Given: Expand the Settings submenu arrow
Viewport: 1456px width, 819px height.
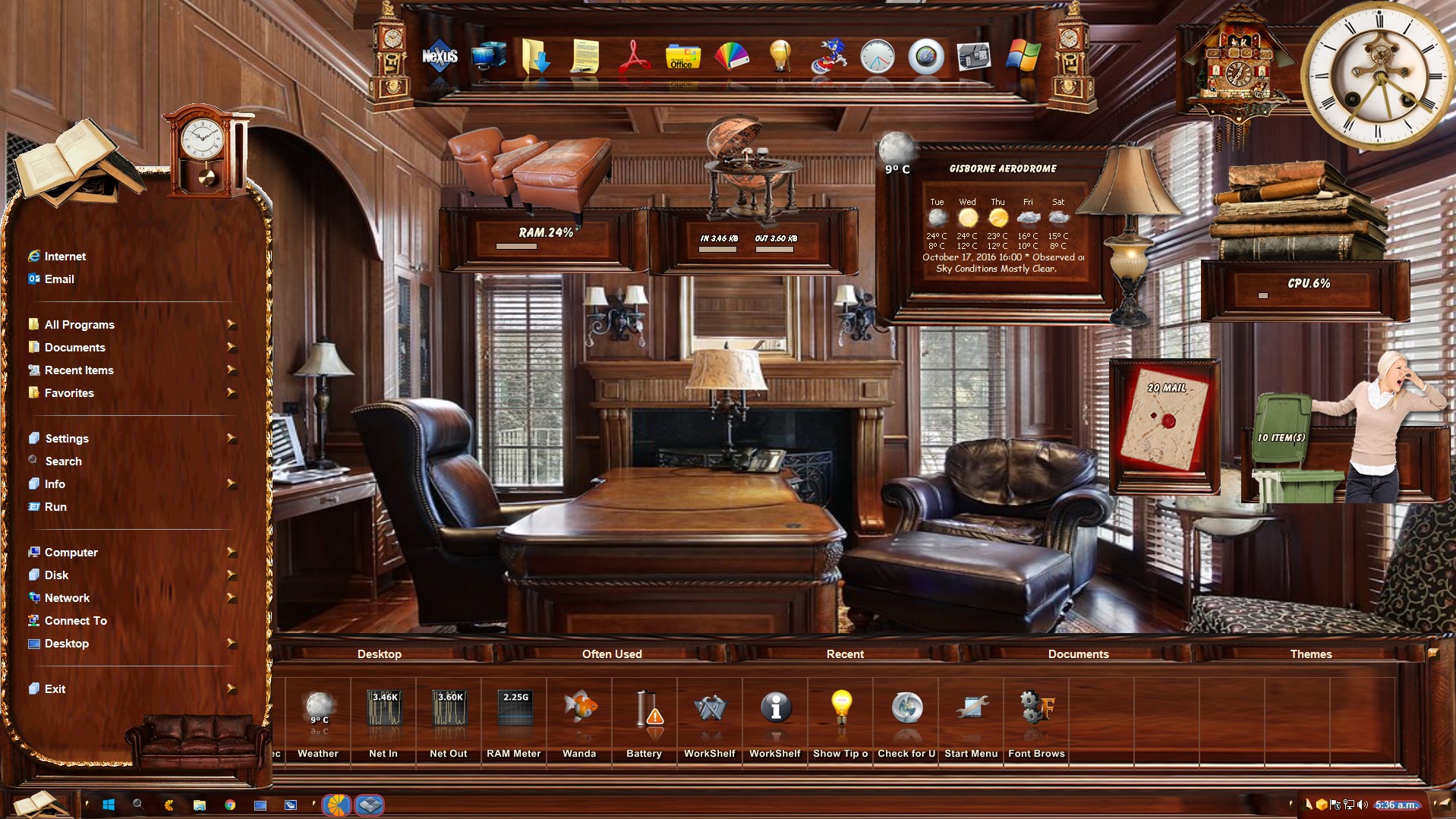Looking at the screenshot, I should (231, 439).
